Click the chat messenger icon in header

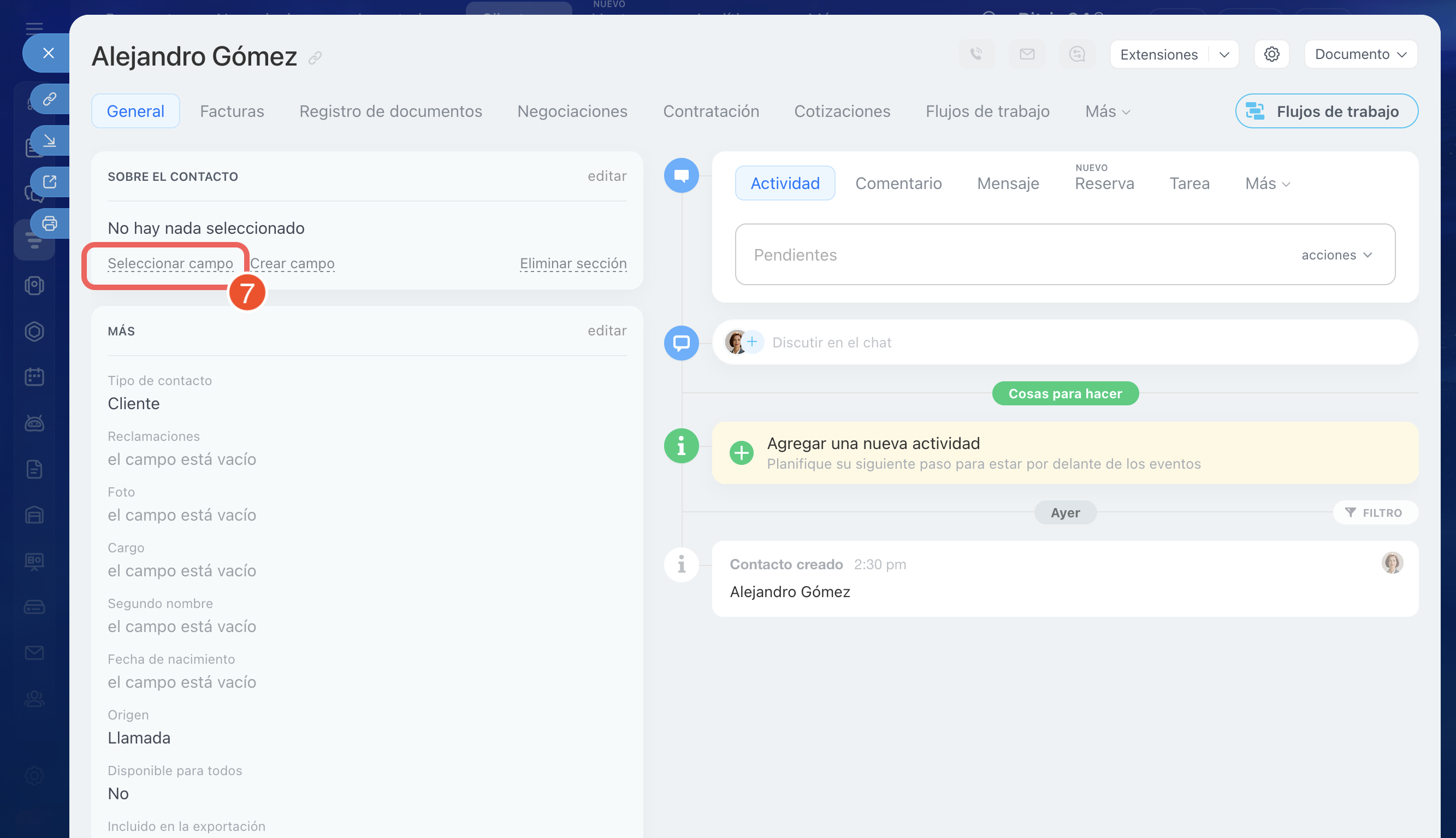[x=1077, y=54]
